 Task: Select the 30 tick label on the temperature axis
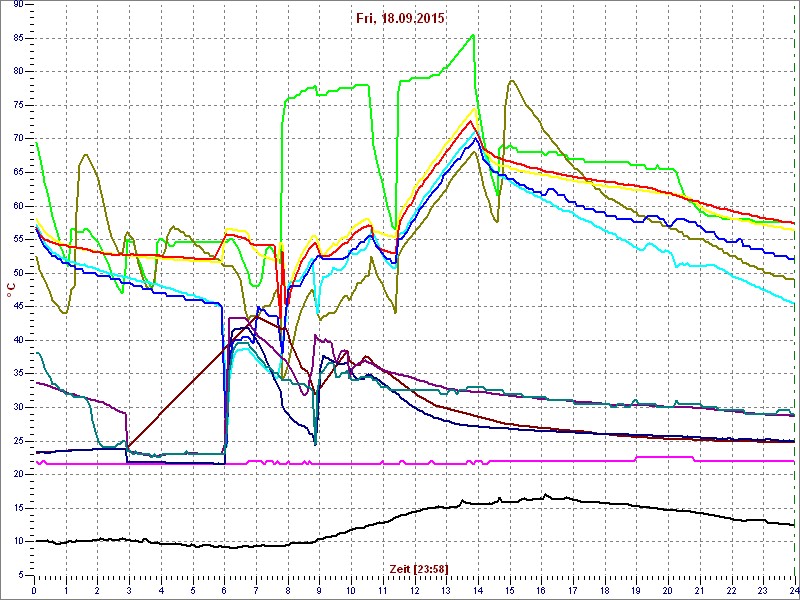pos(17,407)
